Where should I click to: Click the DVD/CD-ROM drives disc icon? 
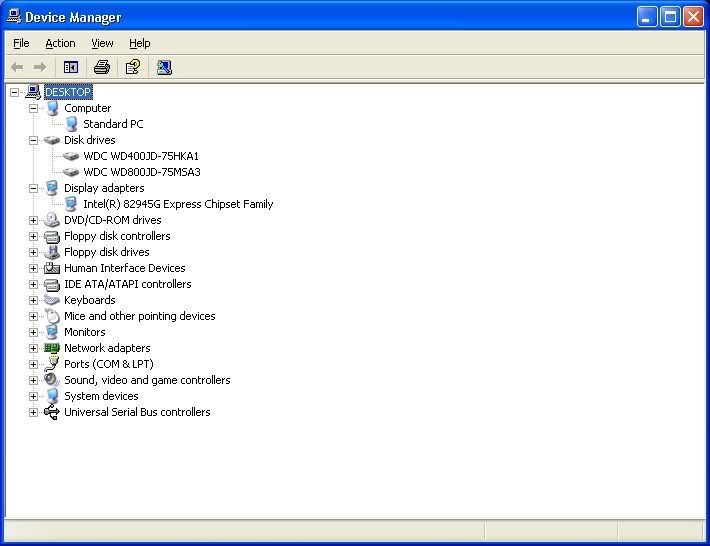click(x=52, y=220)
